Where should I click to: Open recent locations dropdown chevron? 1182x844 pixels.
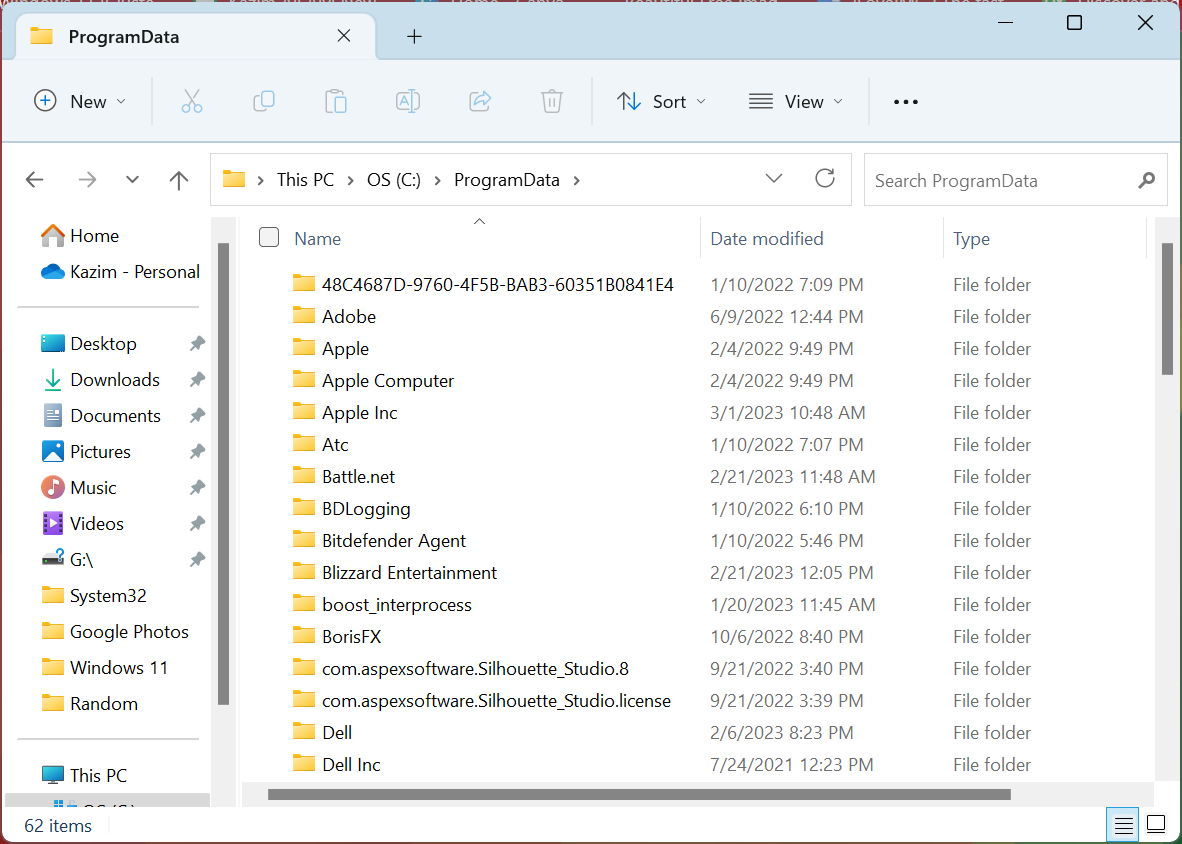click(132, 179)
